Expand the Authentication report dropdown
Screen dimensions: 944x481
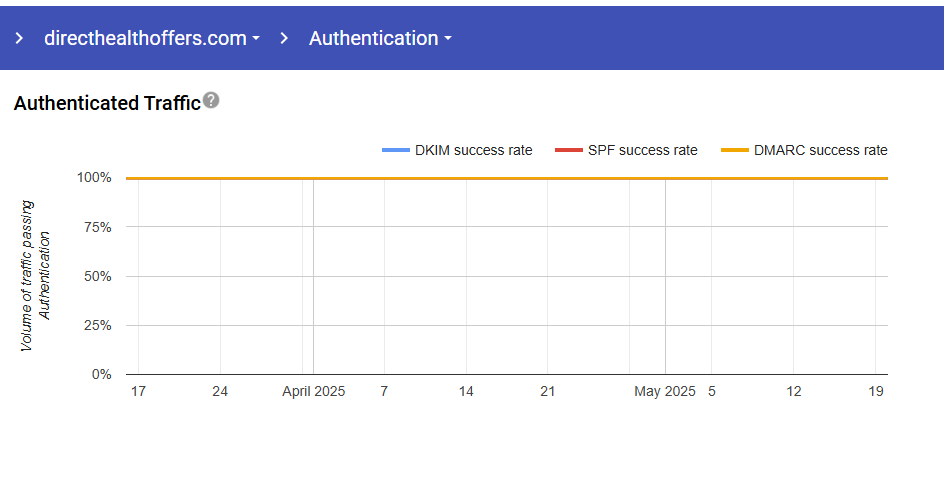pyautogui.click(x=380, y=39)
